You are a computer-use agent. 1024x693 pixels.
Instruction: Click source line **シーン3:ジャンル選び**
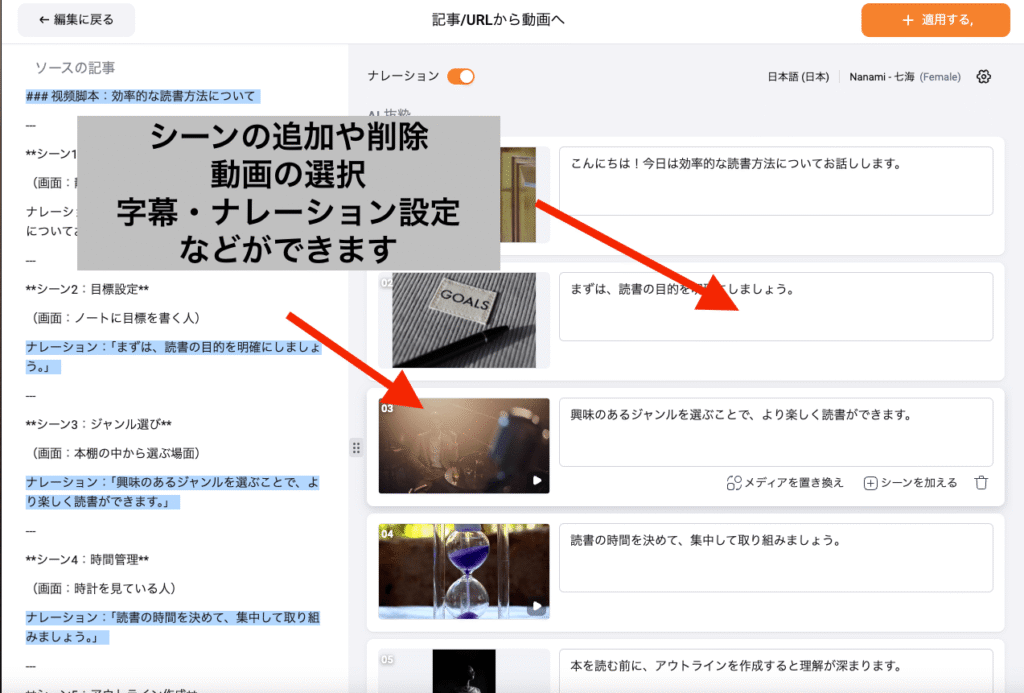coord(98,424)
